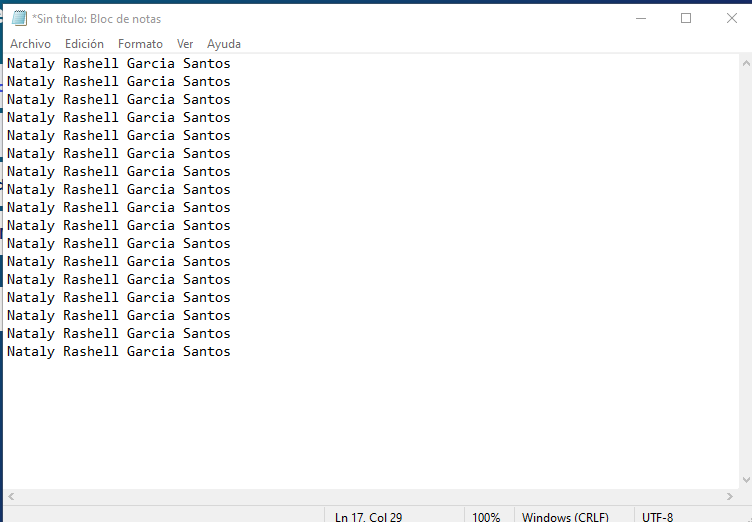Maximize the Bloc de notas window
Viewport: 752px width, 522px height.
[686, 18]
